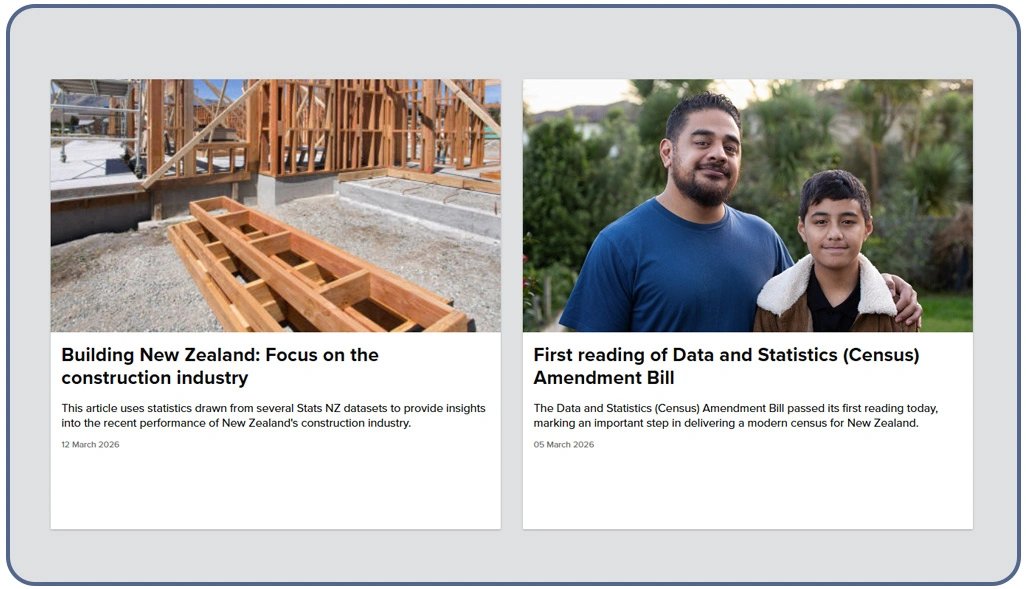Click empty white space in the construction card
1026x589 pixels.
[x=275, y=490]
